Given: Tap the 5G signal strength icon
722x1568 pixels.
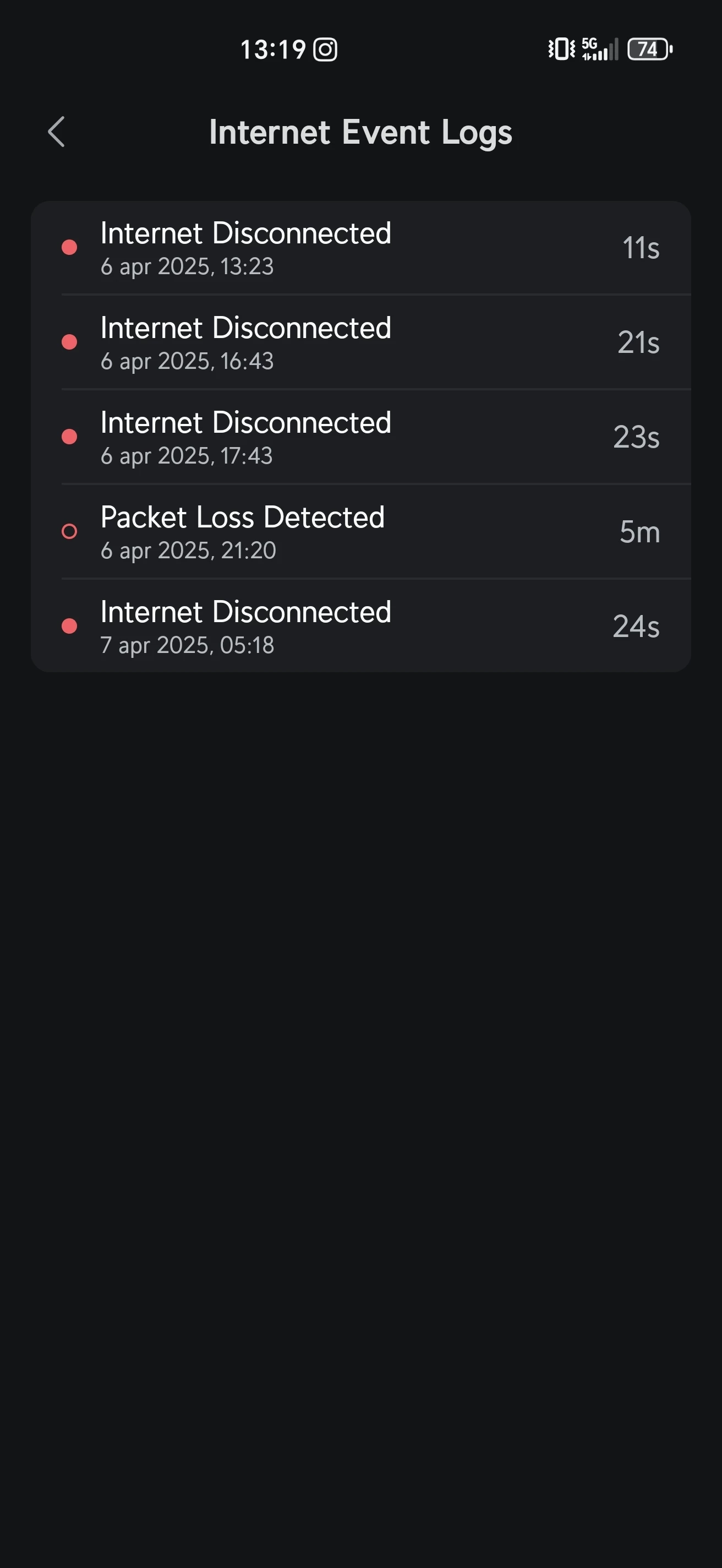Looking at the screenshot, I should [600, 50].
